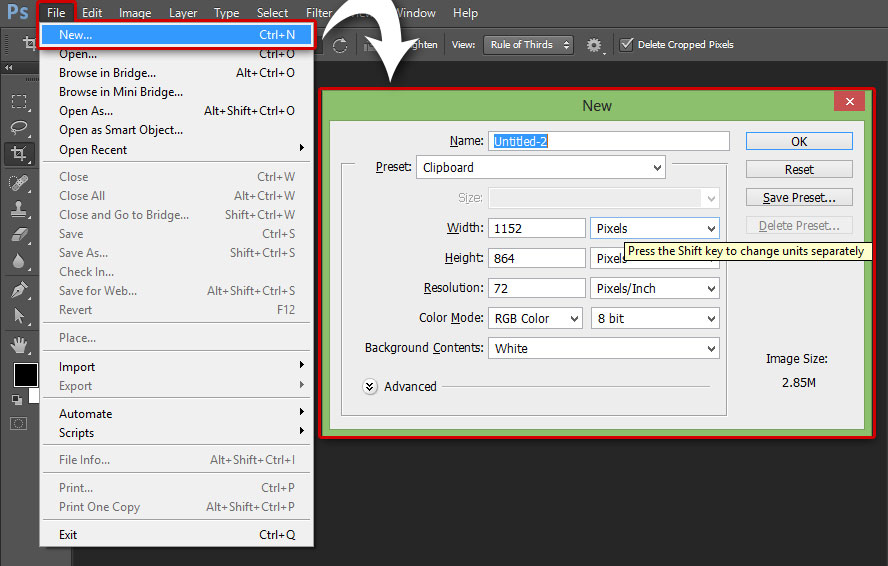Expand the Automate submenu
The height and width of the screenshot is (566, 888).
point(177,414)
